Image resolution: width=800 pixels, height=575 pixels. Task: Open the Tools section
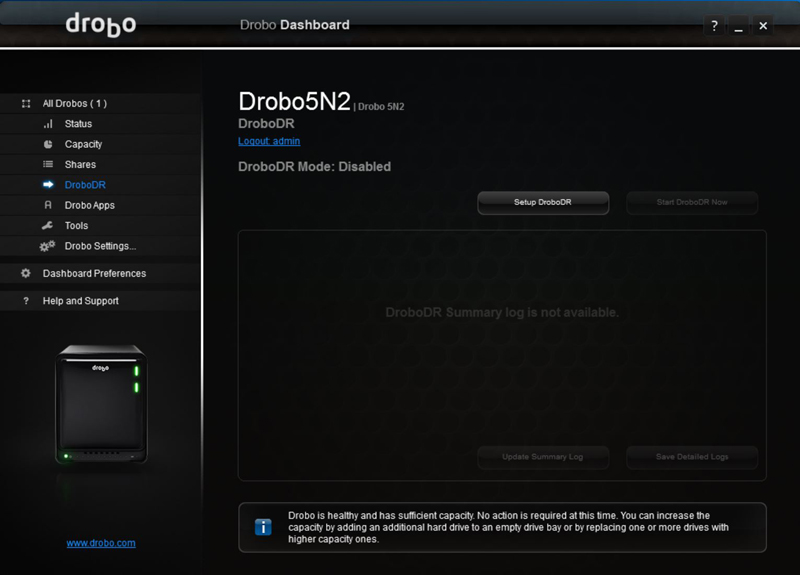pyautogui.click(x=76, y=226)
